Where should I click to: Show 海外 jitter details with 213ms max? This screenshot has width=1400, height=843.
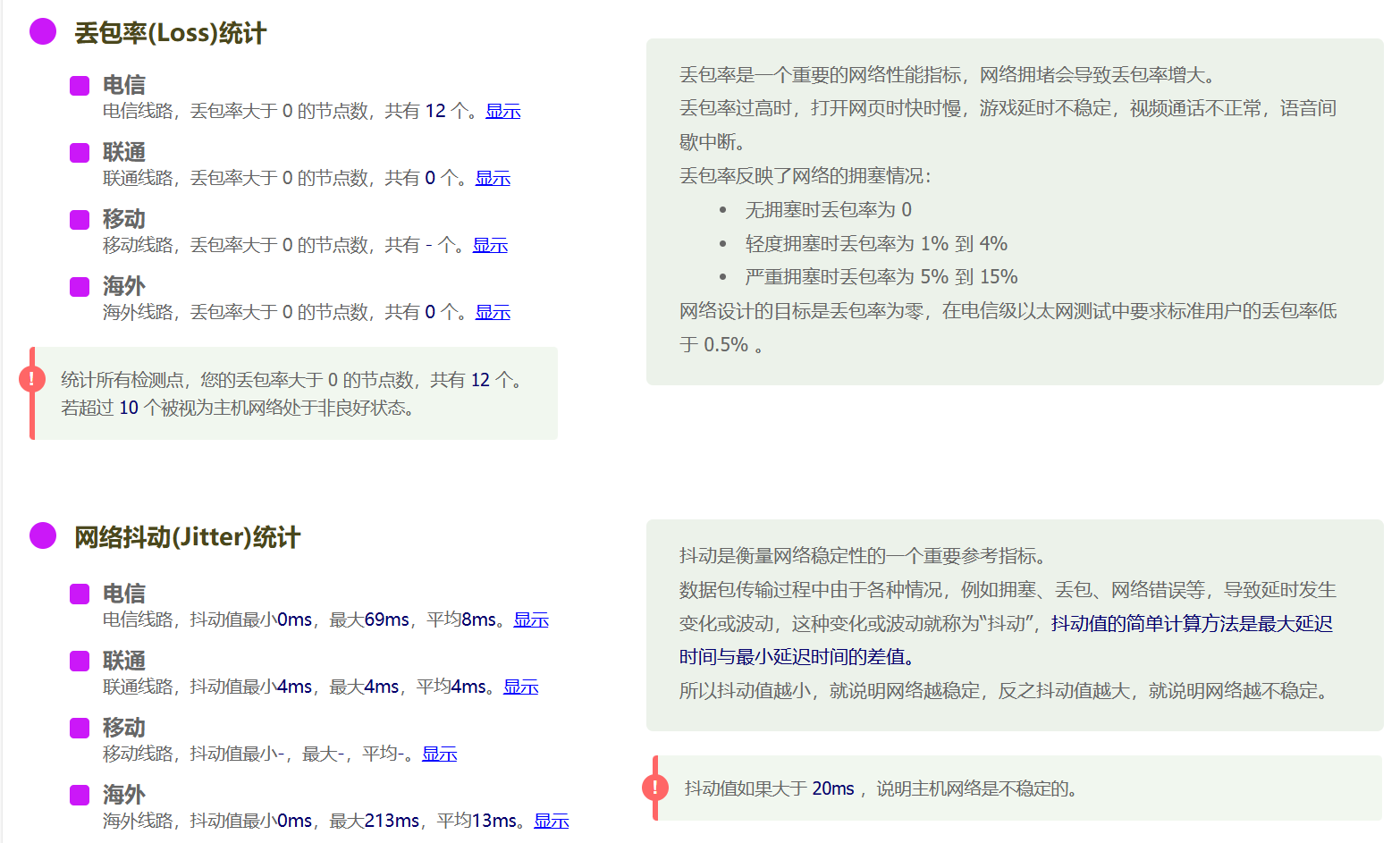tap(551, 821)
